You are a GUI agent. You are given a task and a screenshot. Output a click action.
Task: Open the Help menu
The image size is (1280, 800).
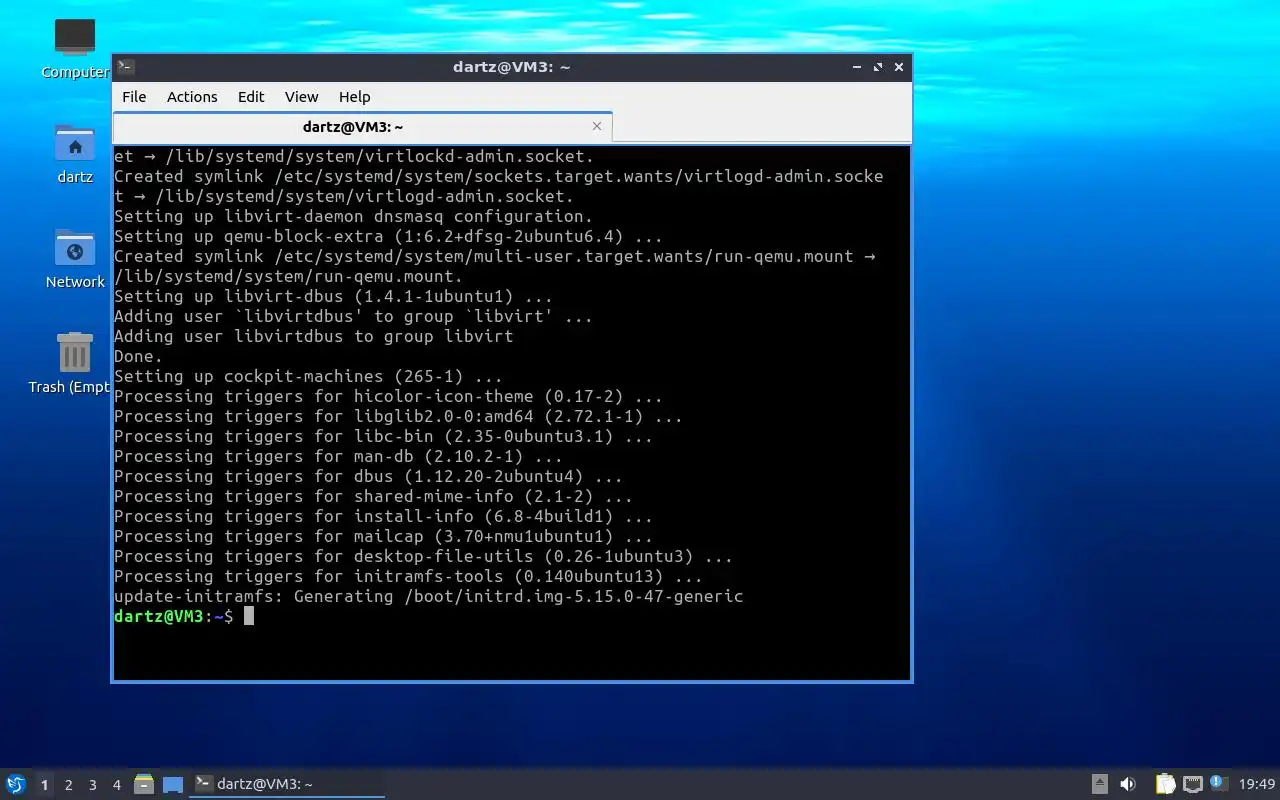355,97
